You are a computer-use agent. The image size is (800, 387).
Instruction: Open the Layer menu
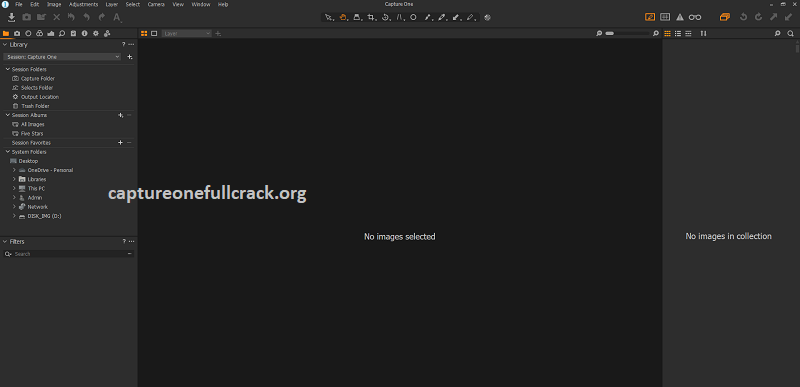point(112,4)
